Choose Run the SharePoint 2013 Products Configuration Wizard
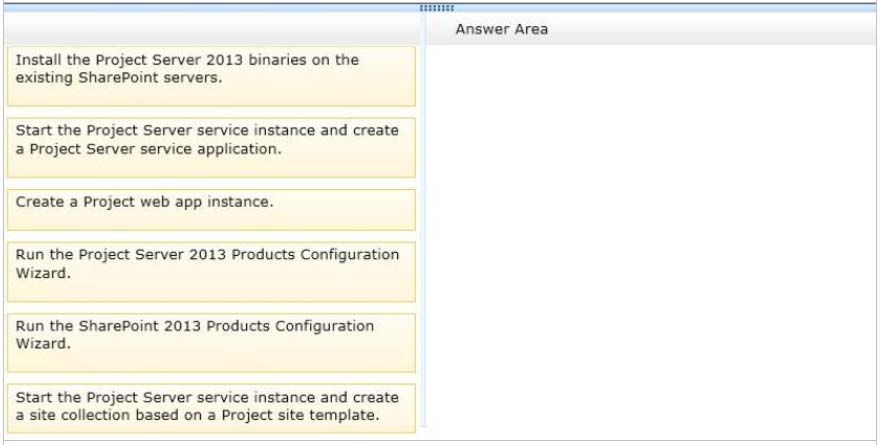This screenshot has width=881, height=445. (x=211, y=343)
